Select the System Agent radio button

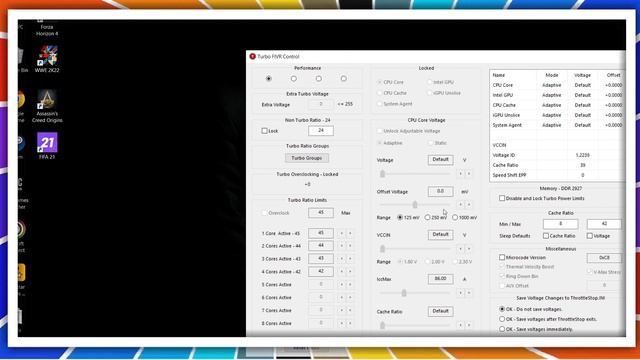380,104
